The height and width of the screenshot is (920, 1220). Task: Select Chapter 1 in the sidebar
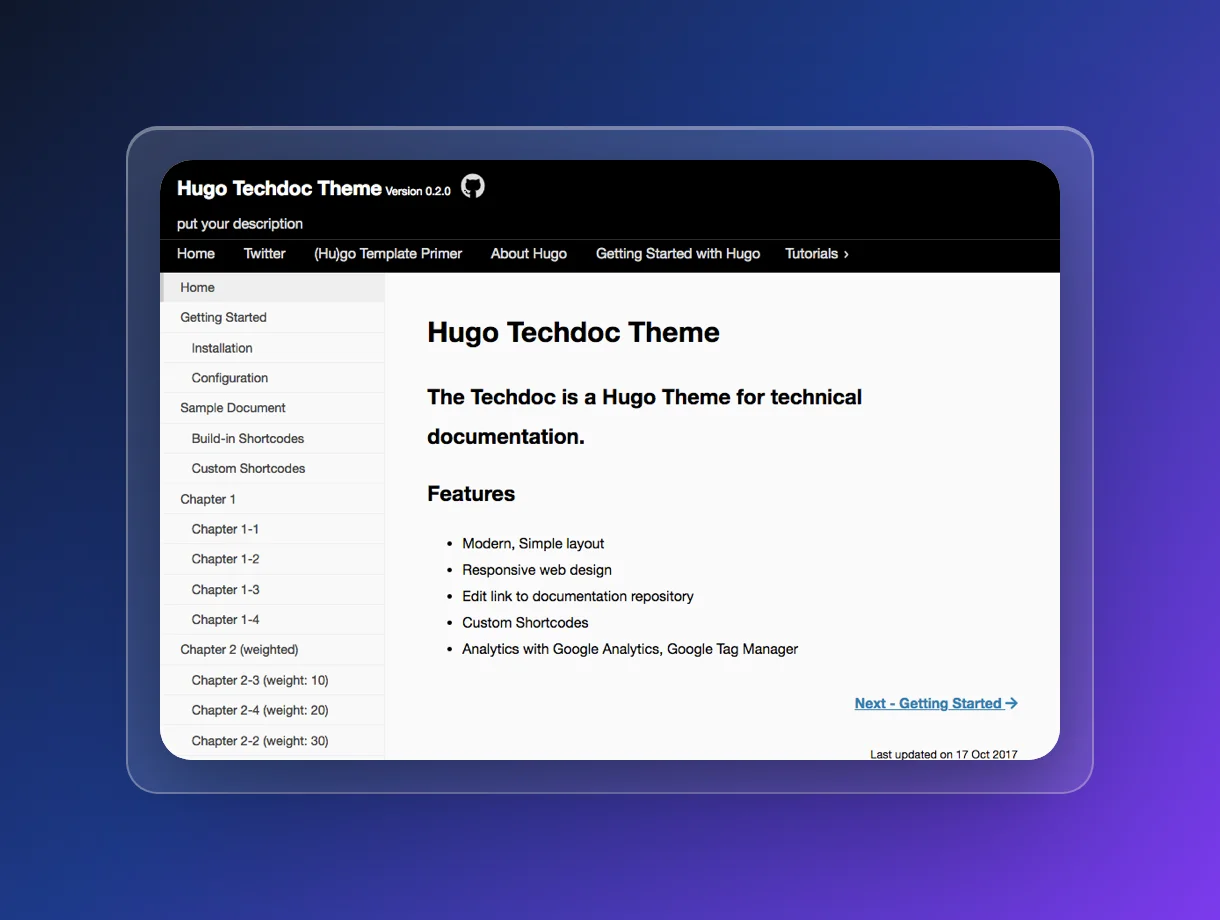pos(272,499)
